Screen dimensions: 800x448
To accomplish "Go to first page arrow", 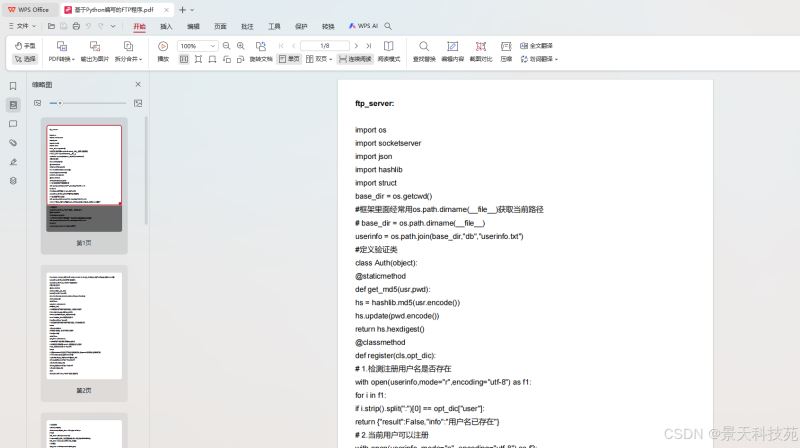I will [x=281, y=46].
